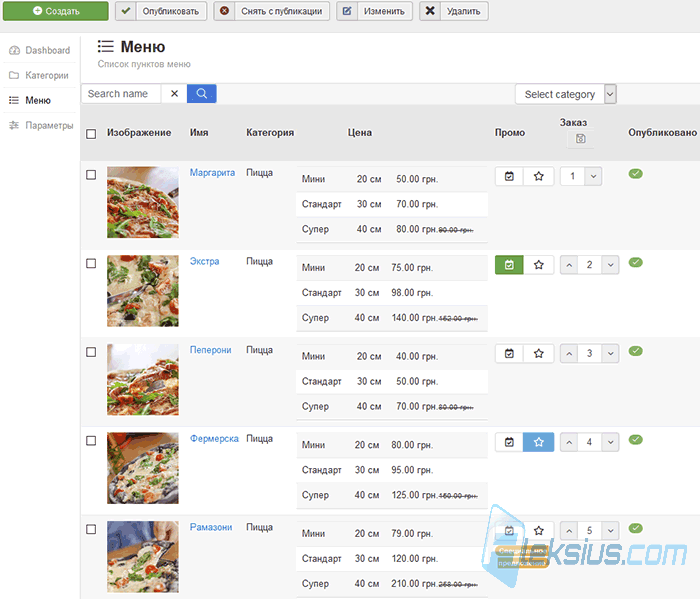Toggle published status for Фермерска
Viewport: 700px width, 599px height.
pyautogui.click(x=636, y=440)
